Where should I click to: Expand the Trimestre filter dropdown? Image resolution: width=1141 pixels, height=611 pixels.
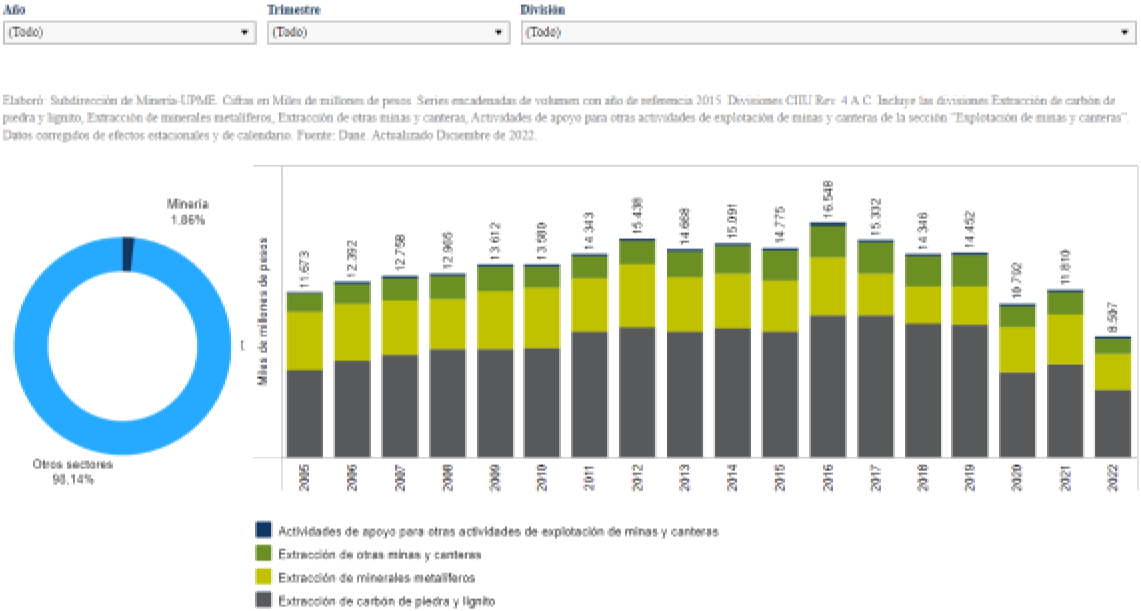[x=389, y=32]
